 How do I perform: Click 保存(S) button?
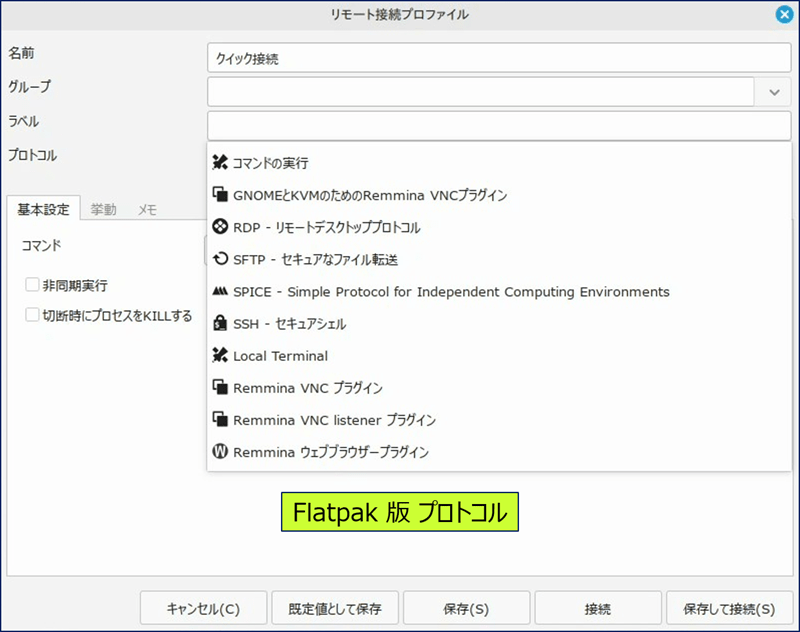(x=466, y=608)
